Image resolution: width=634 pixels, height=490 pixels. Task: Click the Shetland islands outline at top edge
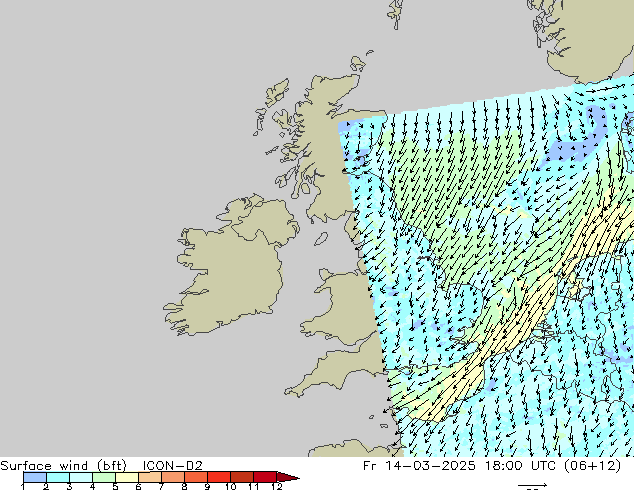click(x=396, y=14)
